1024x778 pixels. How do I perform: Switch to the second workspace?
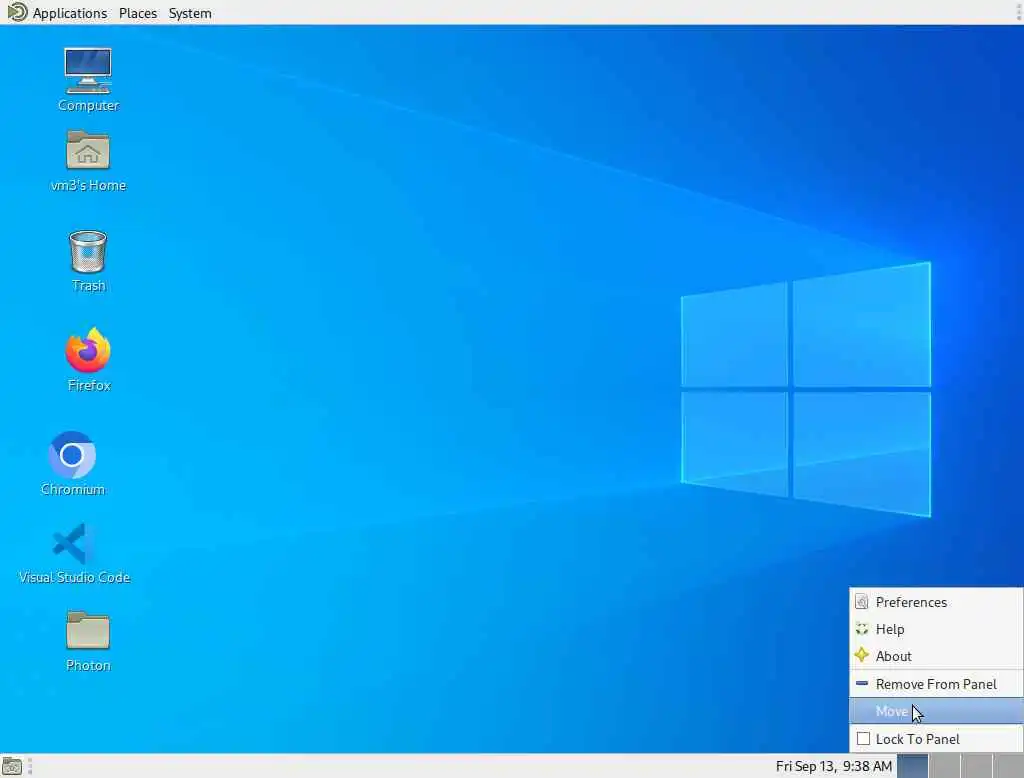coord(944,766)
